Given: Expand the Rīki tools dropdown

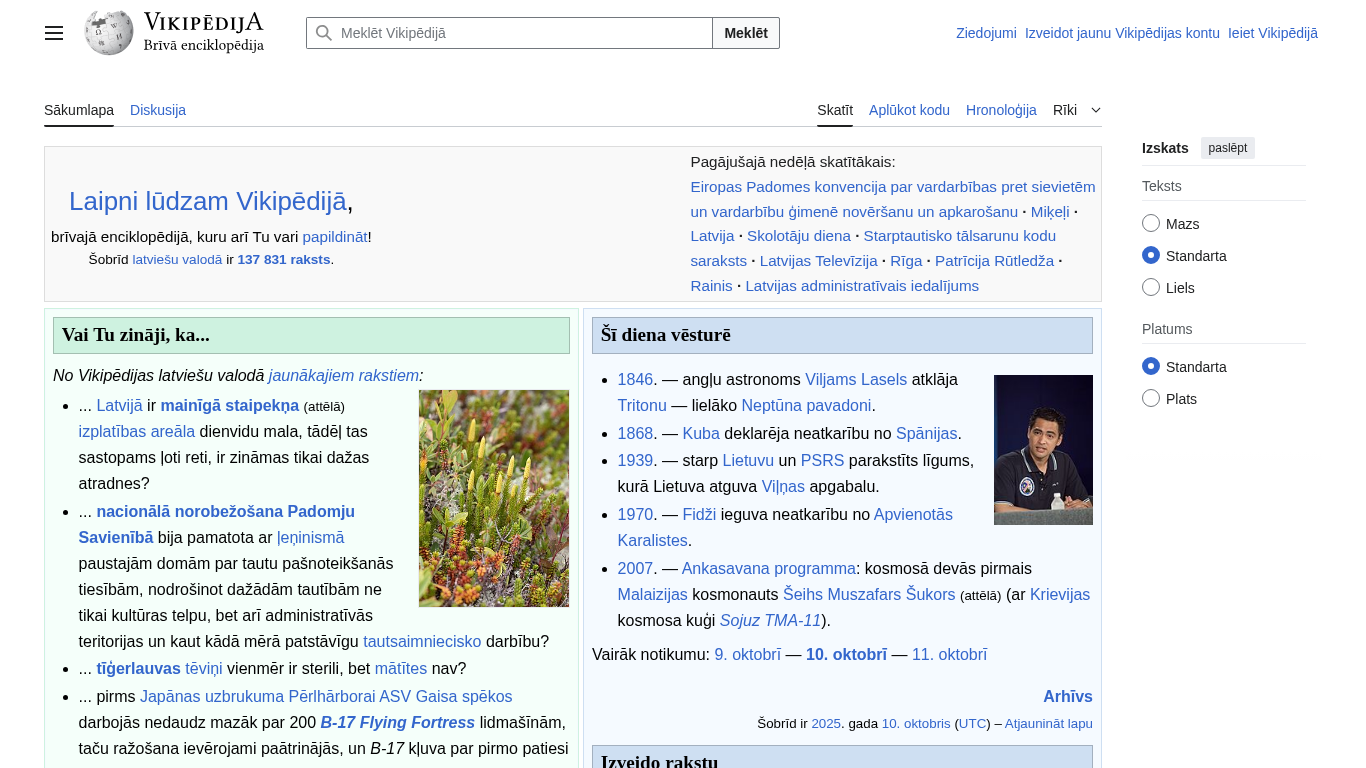Looking at the screenshot, I should pyautogui.click(x=1076, y=110).
